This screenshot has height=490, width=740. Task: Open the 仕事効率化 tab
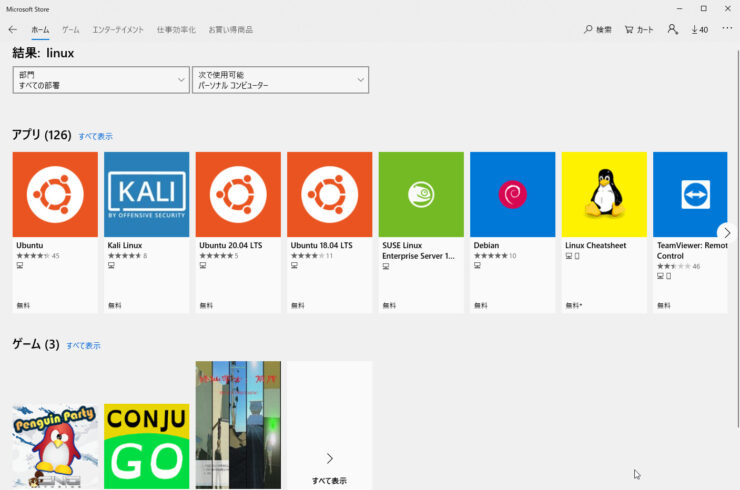click(176, 30)
